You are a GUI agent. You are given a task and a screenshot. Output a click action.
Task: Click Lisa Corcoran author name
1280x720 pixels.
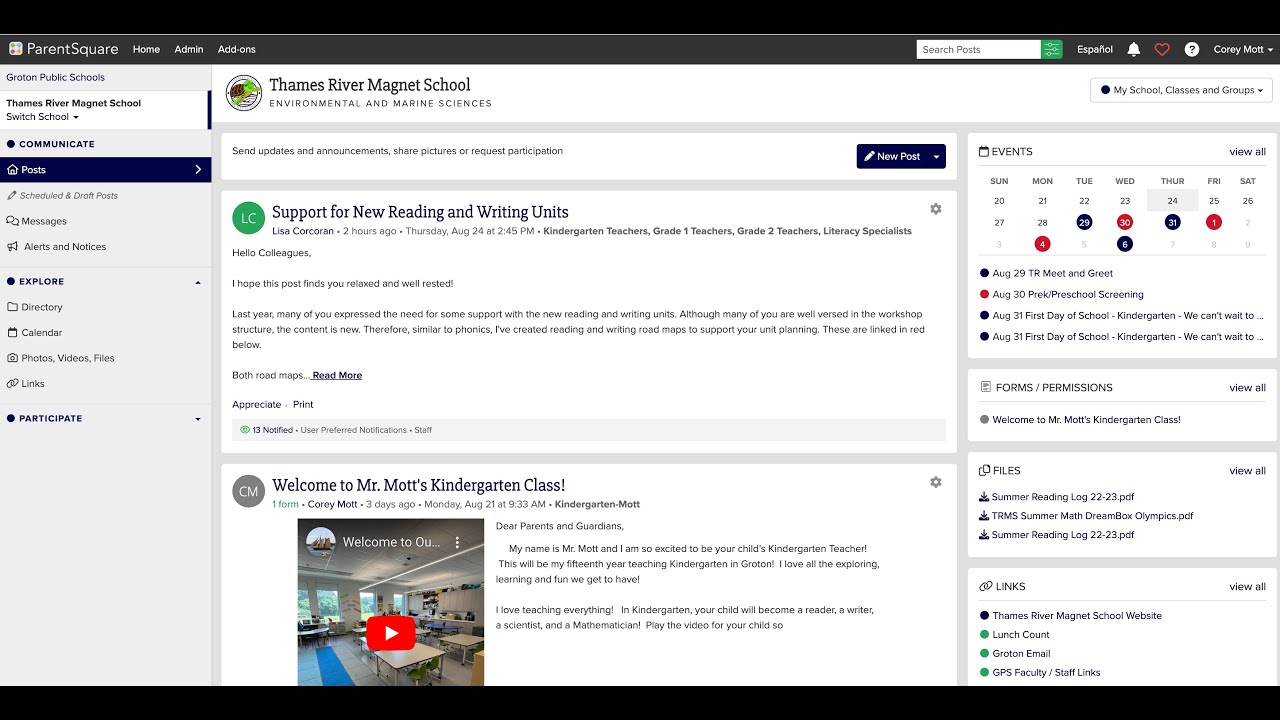pyautogui.click(x=303, y=231)
